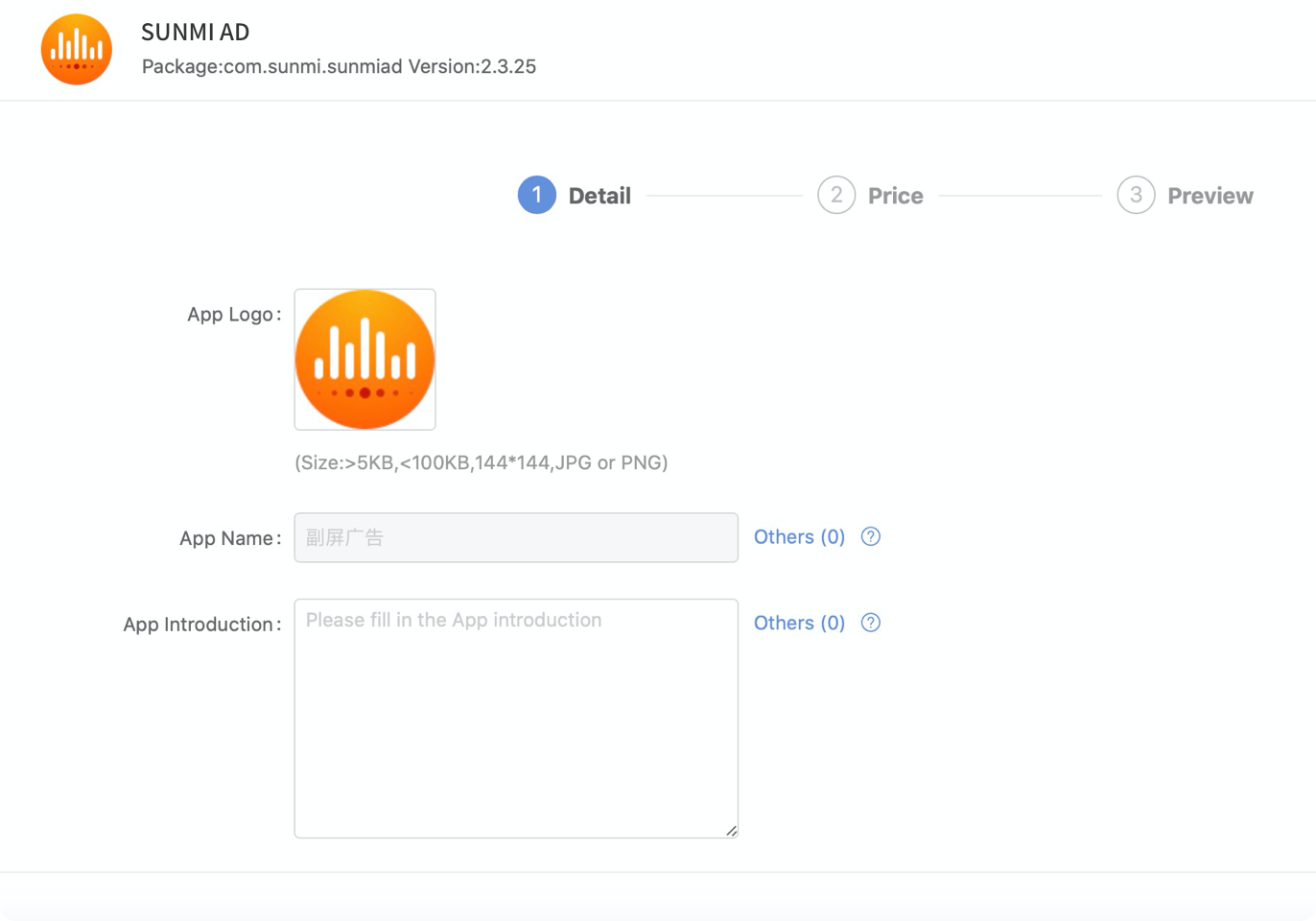Image resolution: width=1316 pixels, height=921 pixels.
Task: Click the SUNMI AD title text
Action: point(196,33)
